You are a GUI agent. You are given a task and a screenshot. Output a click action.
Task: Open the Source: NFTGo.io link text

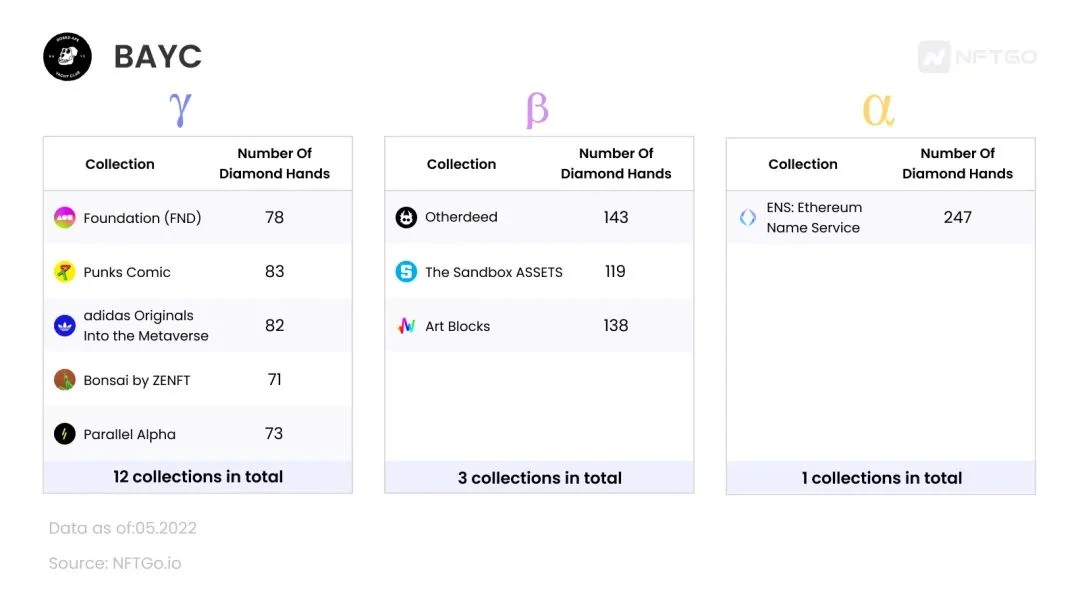click(x=115, y=564)
